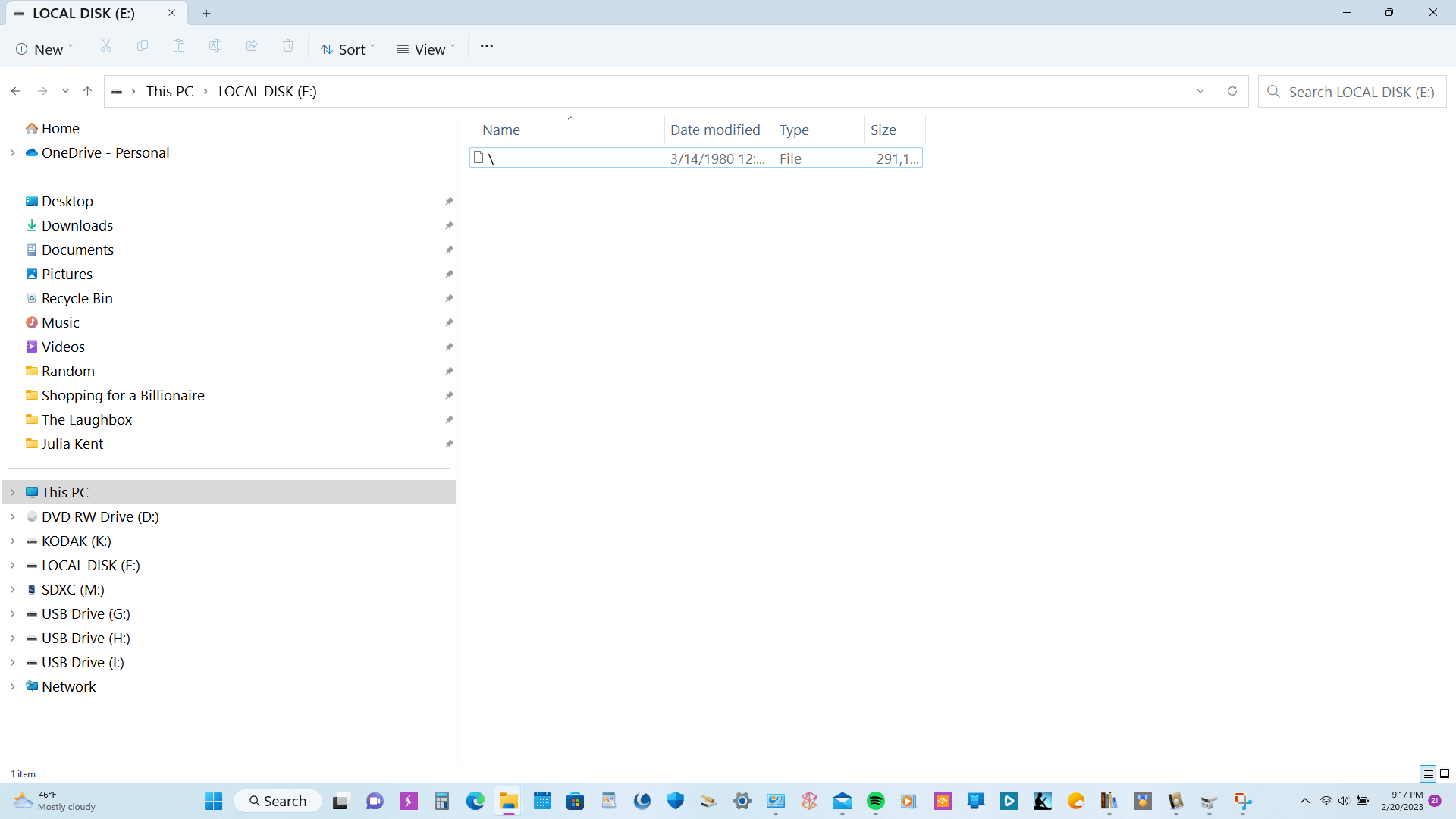Image resolution: width=1456 pixels, height=819 pixels.
Task: Click This PC in the breadcrumb path
Action: click(x=169, y=91)
